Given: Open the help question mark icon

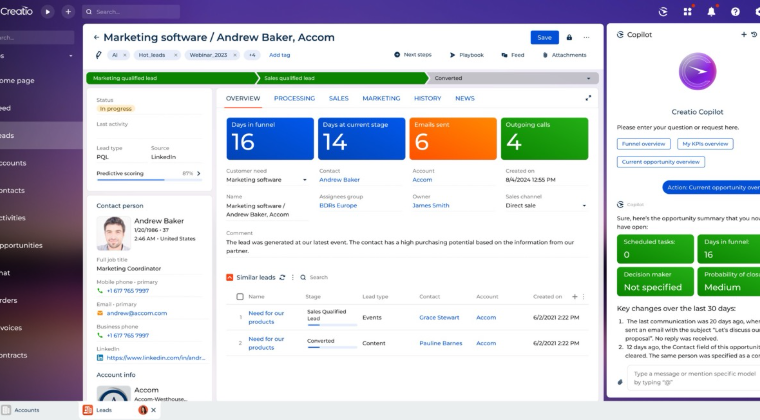Looking at the screenshot, I should (735, 12).
